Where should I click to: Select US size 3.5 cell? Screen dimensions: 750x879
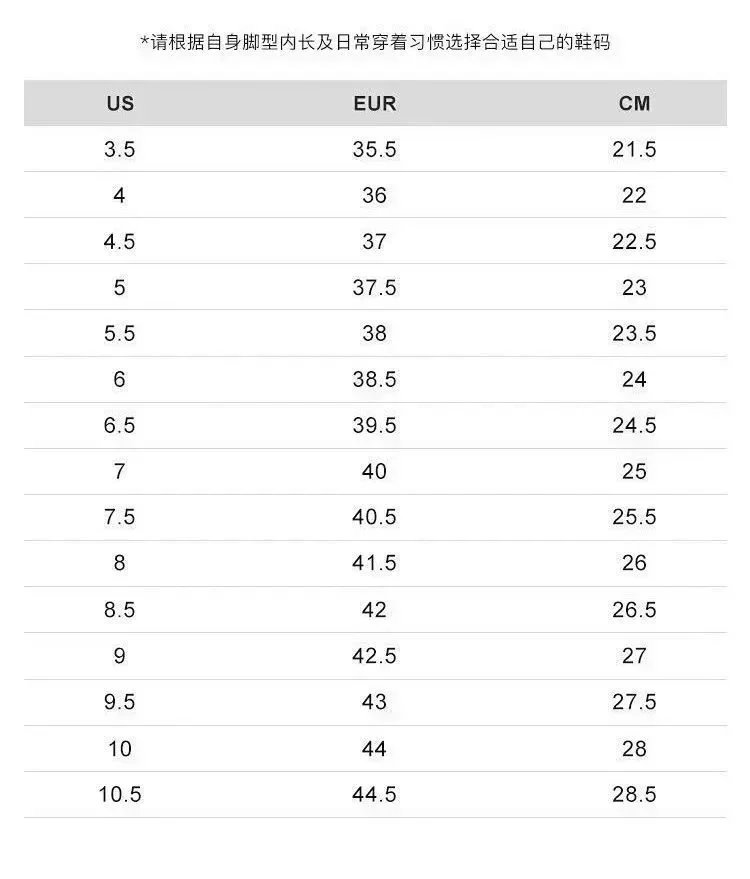pyautogui.click(x=119, y=150)
